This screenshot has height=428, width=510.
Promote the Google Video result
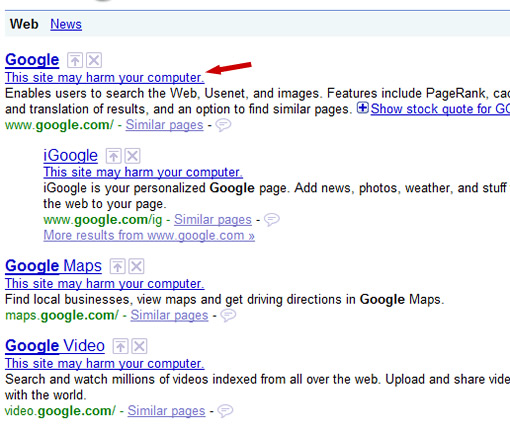120,346
